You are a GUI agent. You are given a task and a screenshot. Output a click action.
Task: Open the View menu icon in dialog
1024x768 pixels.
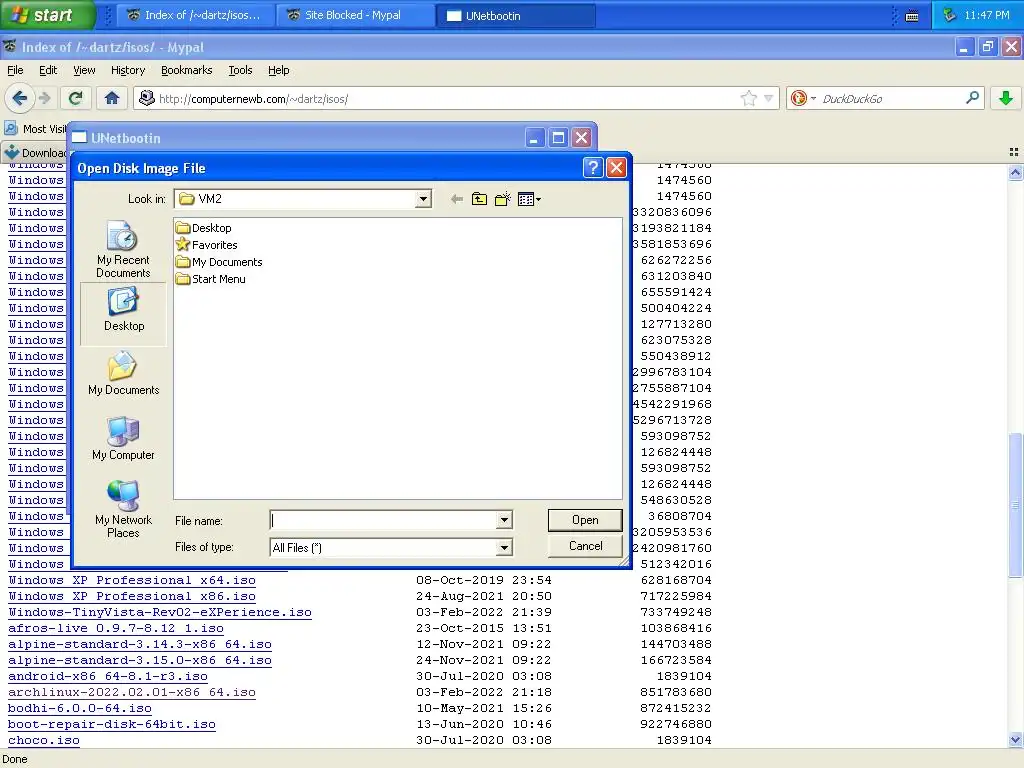click(x=529, y=199)
